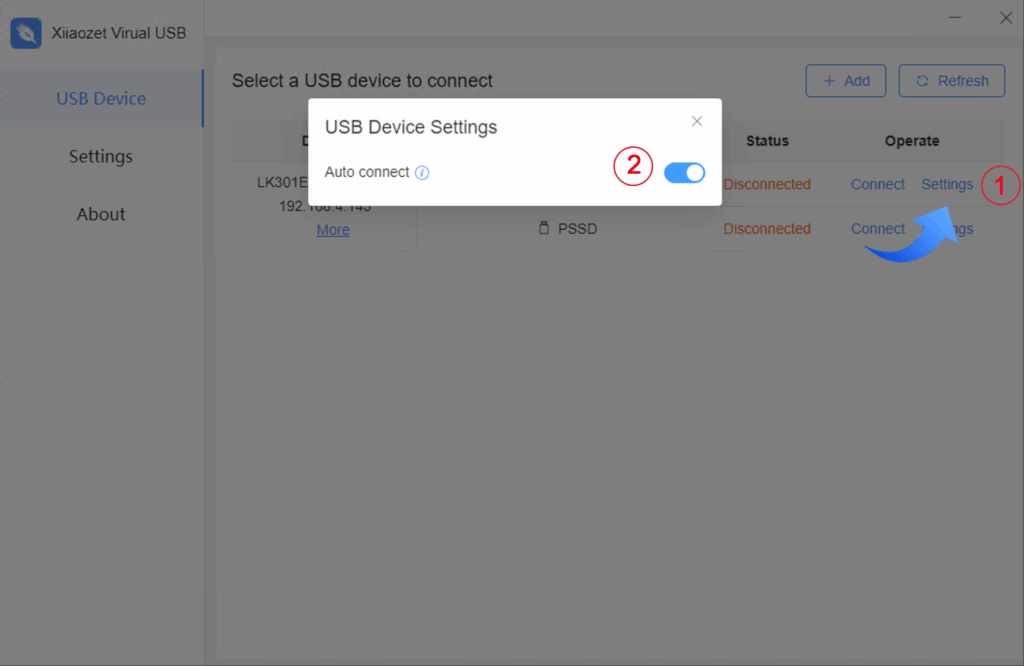This screenshot has width=1024, height=666.
Task: Click the USB drive icon next to PSSD
Action: pos(544,229)
